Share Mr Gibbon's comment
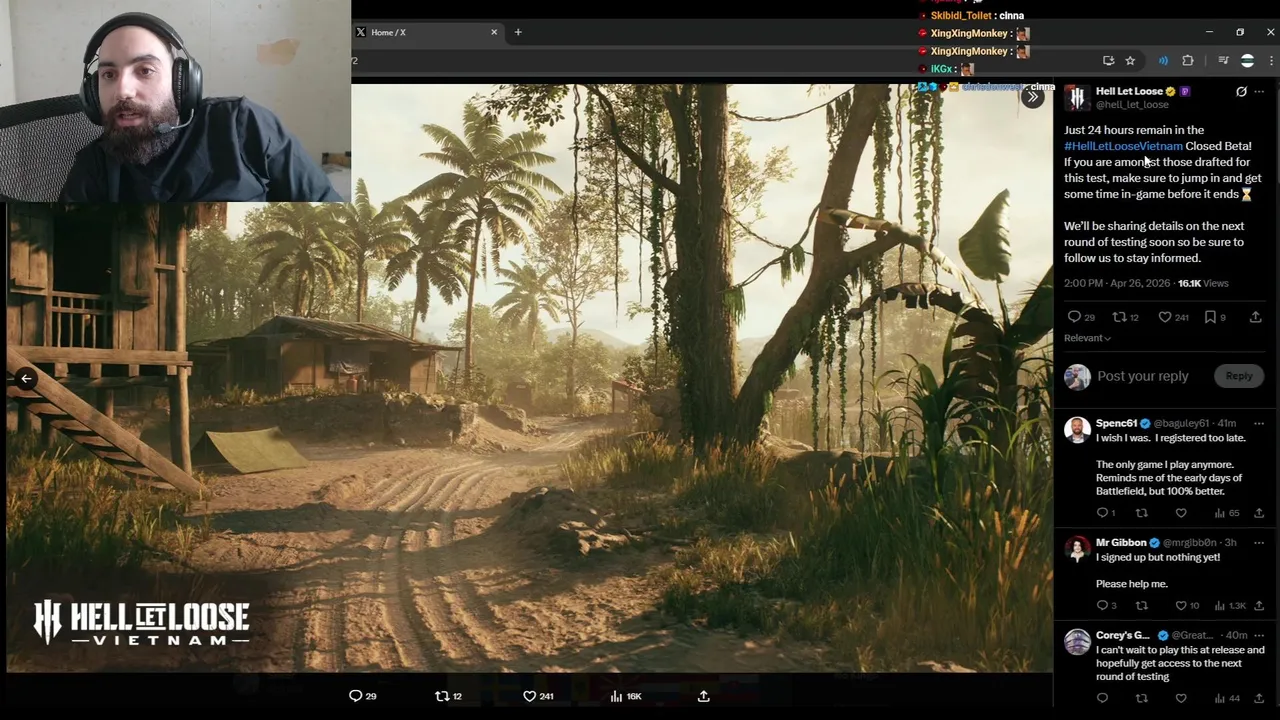This screenshot has height=720, width=1280. (1259, 605)
